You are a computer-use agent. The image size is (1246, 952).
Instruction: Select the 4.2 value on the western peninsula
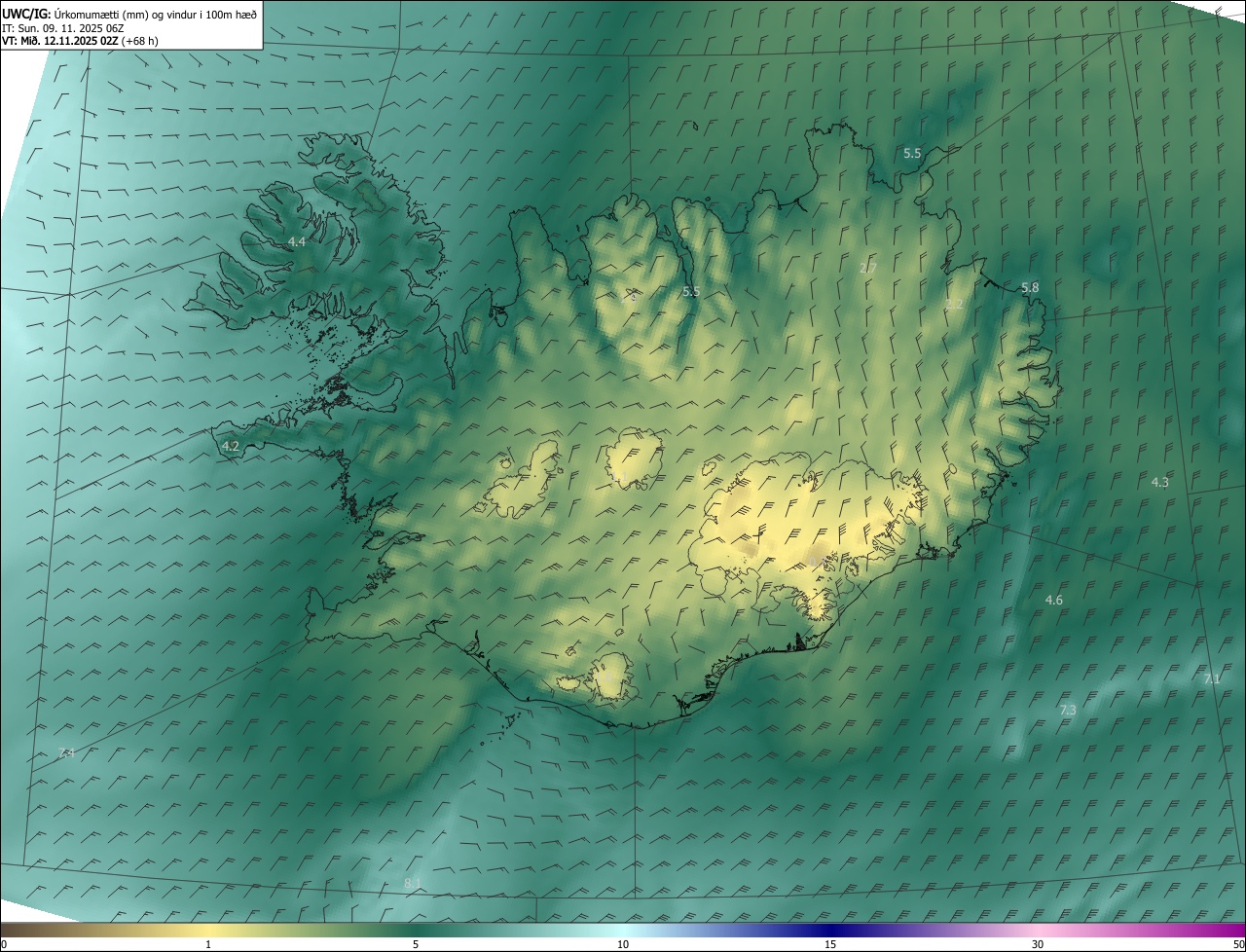pyautogui.click(x=231, y=447)
